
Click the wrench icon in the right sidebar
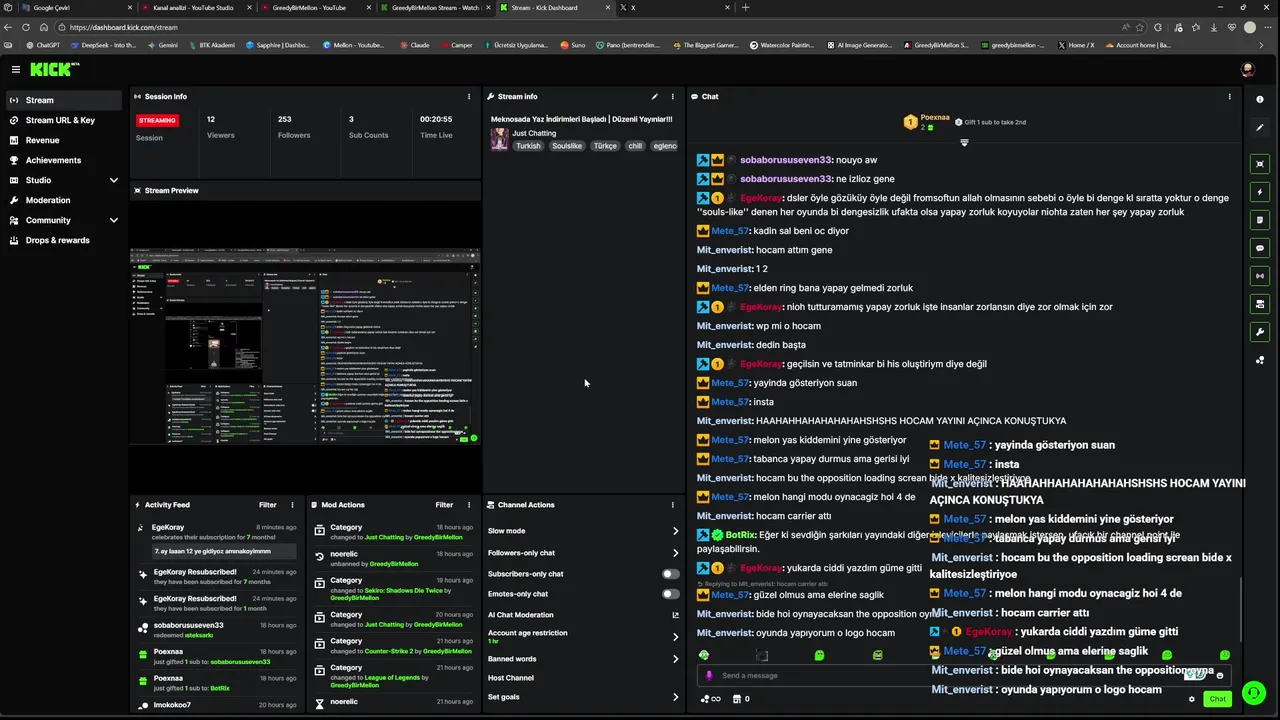point(1259,332)
